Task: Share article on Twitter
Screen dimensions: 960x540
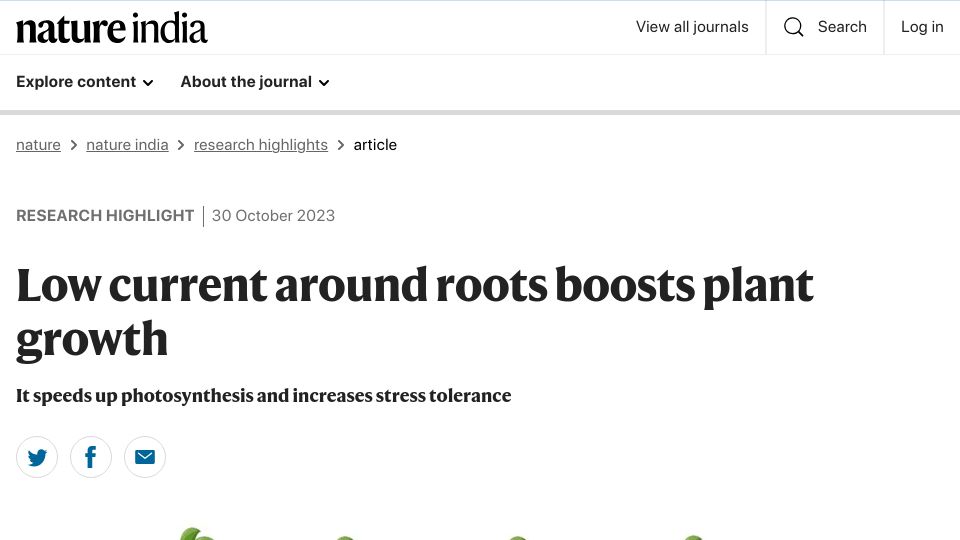Action: point(37,457)
